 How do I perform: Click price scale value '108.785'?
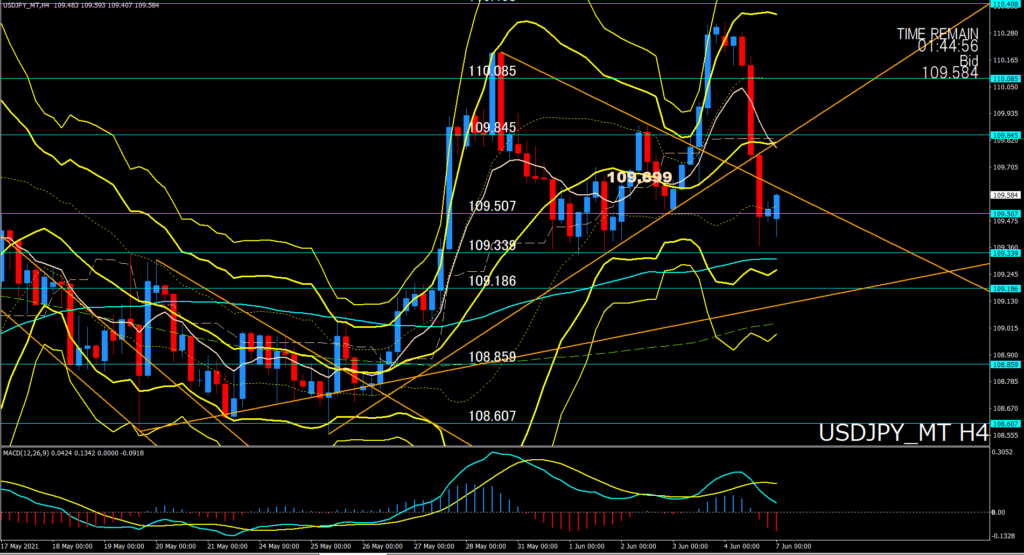pyautogui.click(x=1006, y=381)
